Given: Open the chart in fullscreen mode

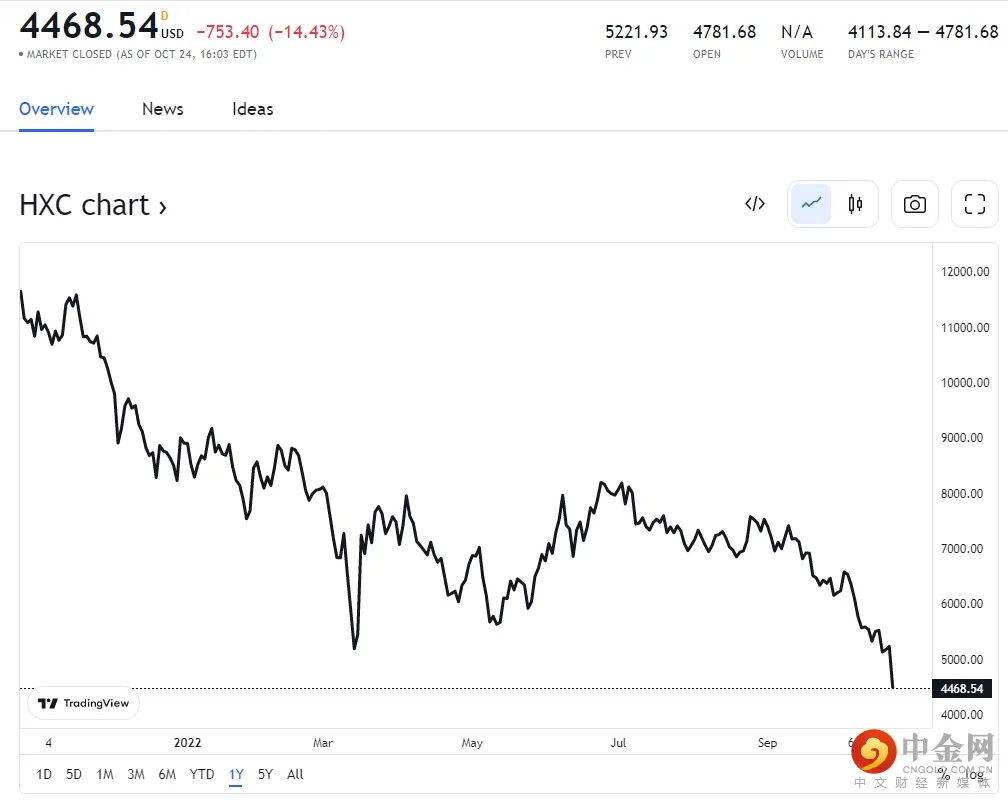Looking at the screenshot, I should [x=974, y=204].
